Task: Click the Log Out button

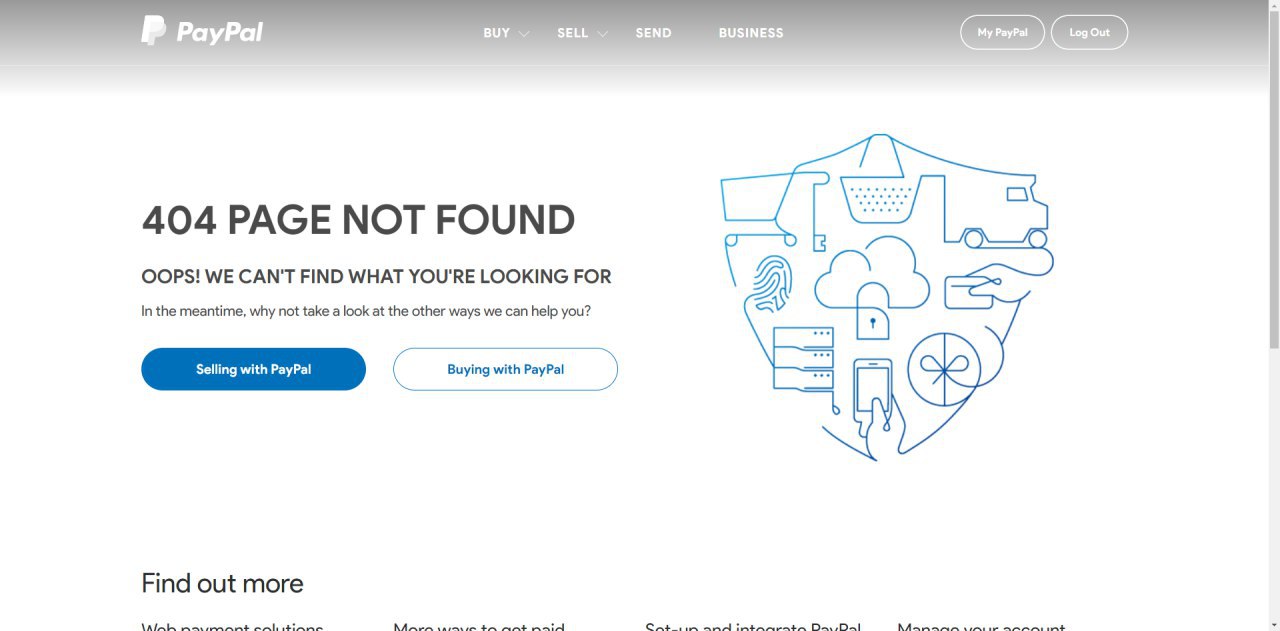Action: (1089, 32)
